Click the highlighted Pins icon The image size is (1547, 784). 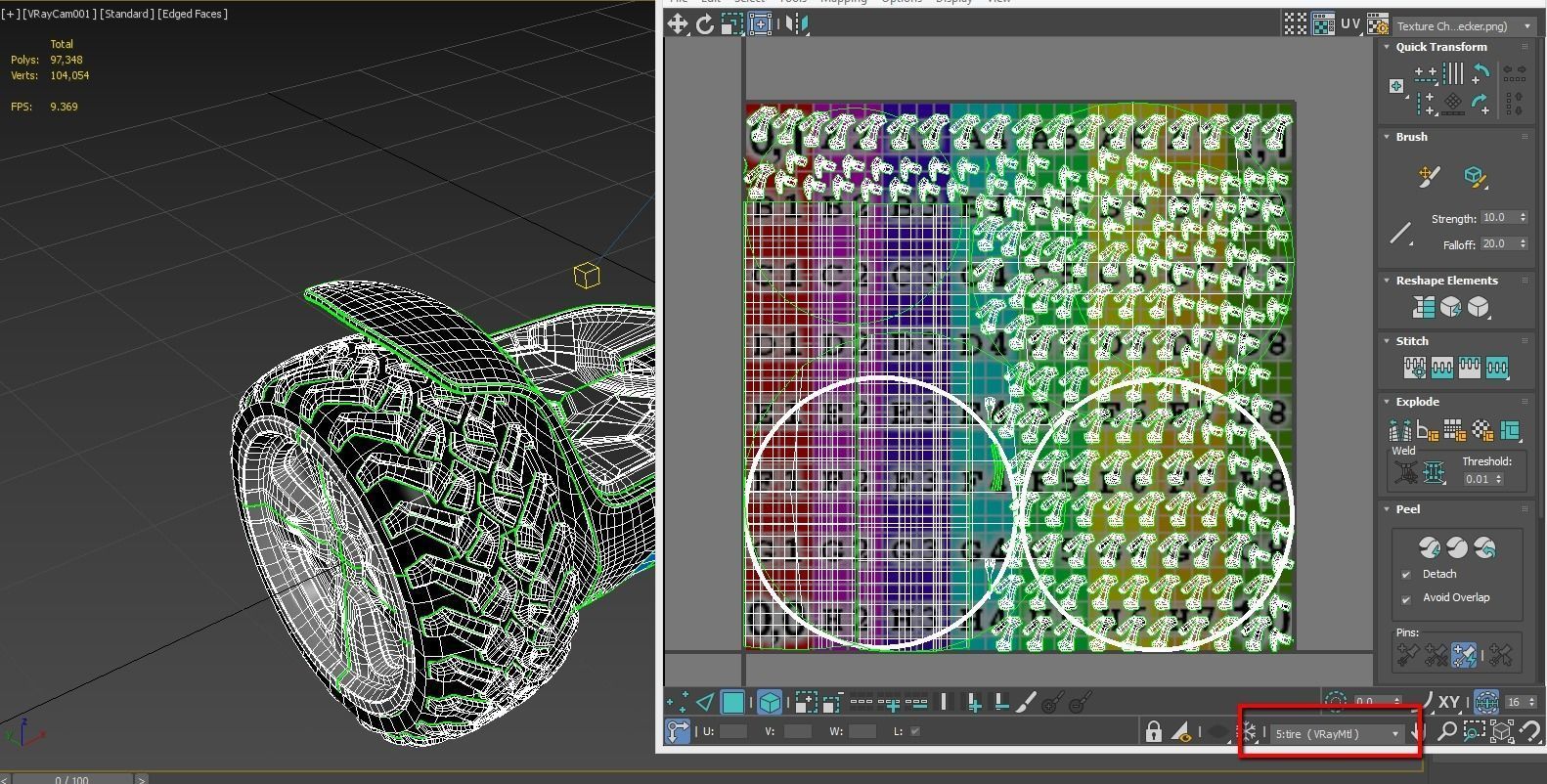1464,655
